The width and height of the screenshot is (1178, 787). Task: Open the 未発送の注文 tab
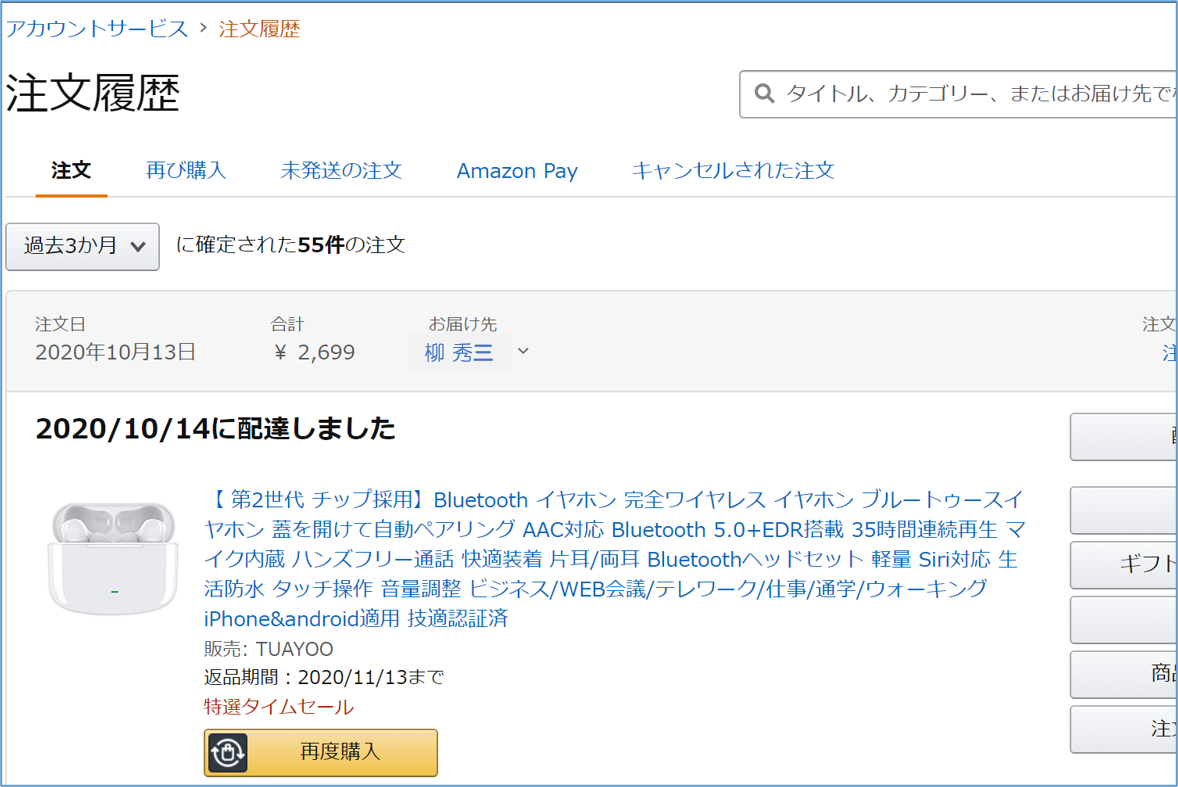(341, 170)
